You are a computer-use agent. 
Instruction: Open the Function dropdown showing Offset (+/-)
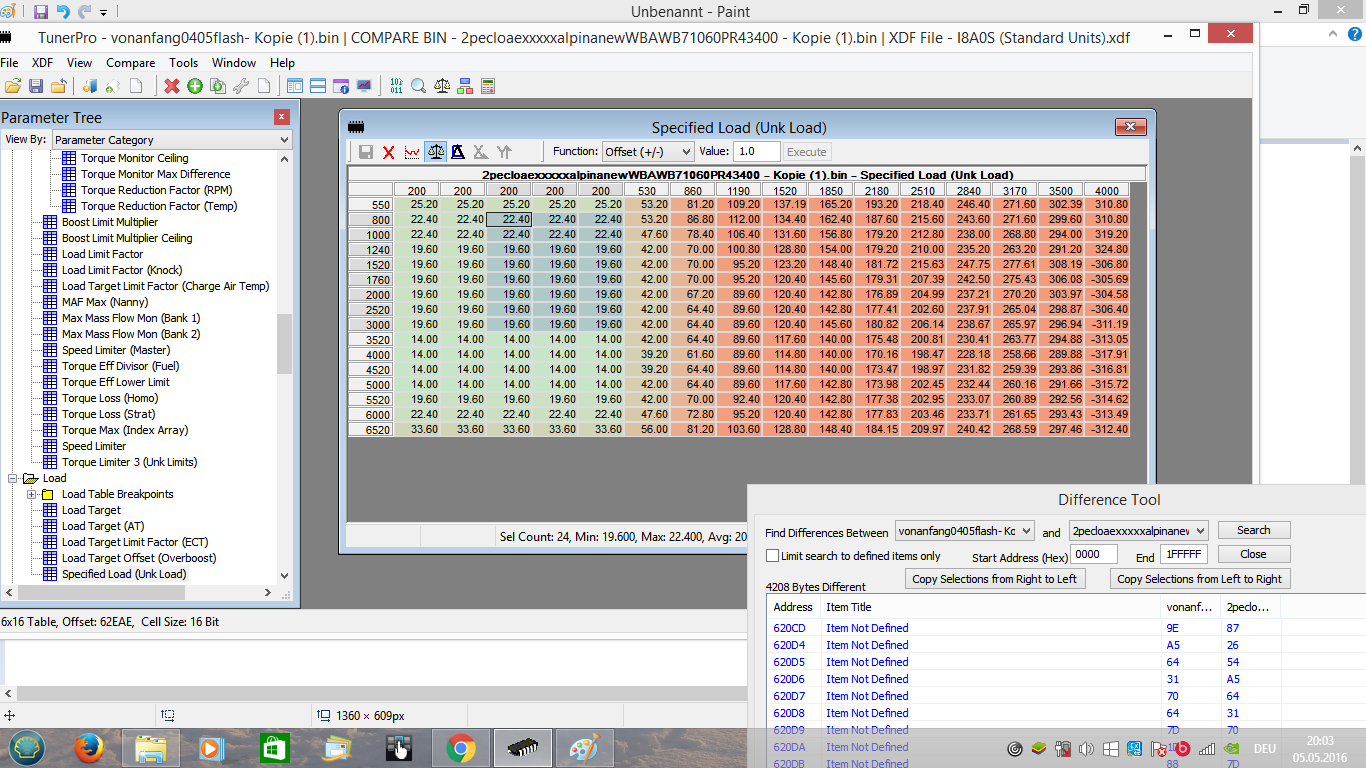(647, 152)
